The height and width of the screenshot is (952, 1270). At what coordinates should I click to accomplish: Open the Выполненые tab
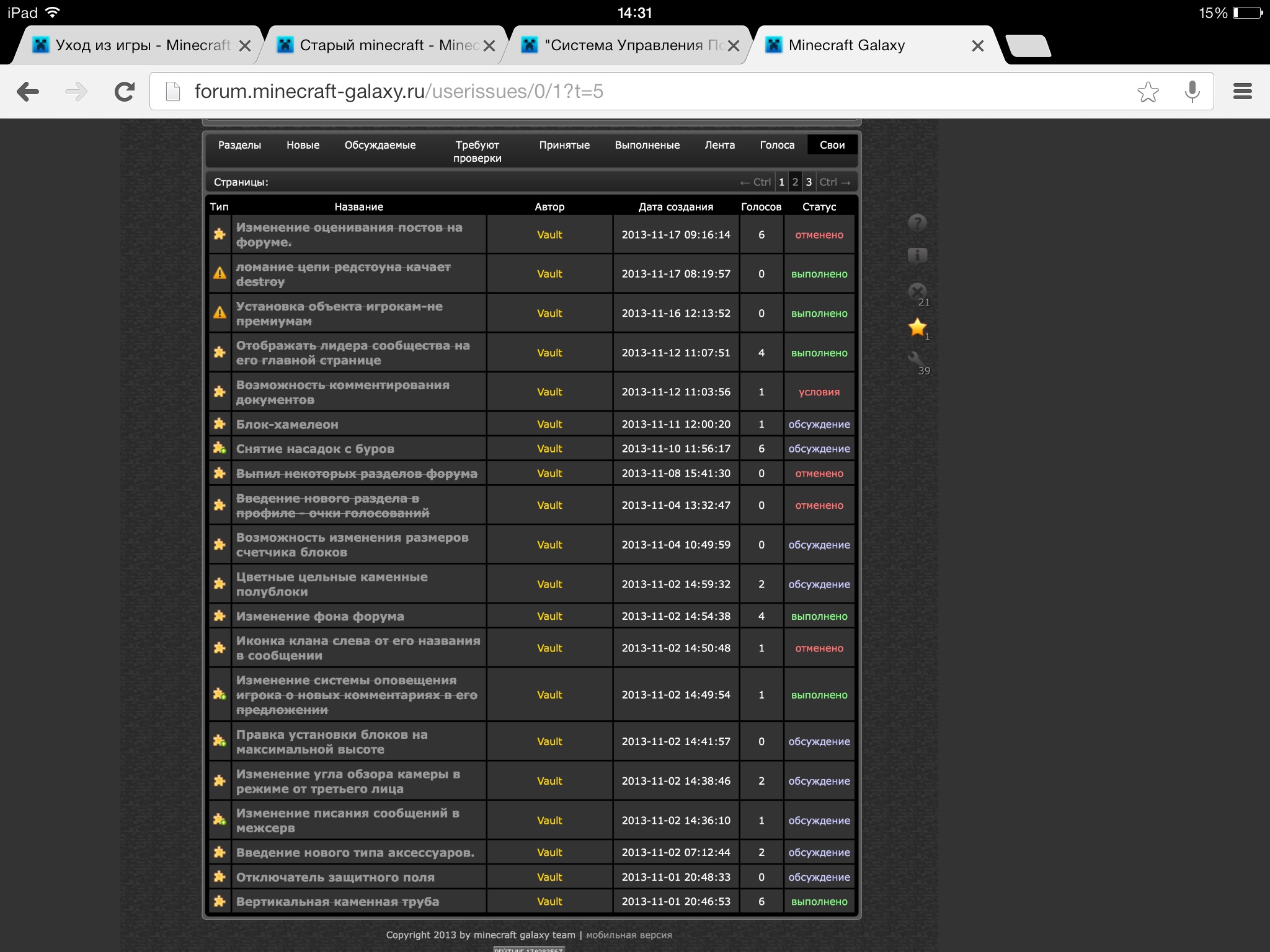647,145
